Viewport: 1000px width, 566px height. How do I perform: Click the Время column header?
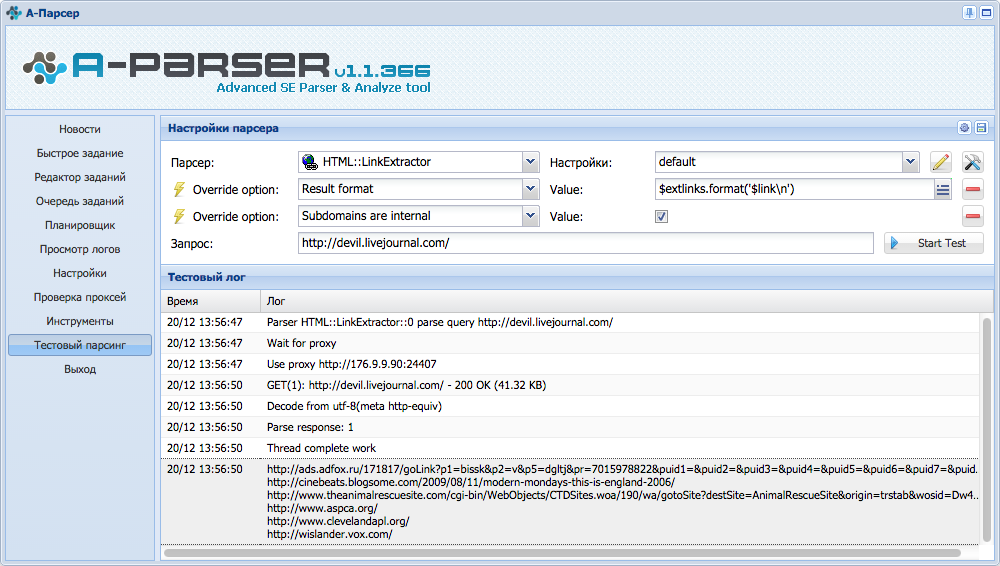210,301
